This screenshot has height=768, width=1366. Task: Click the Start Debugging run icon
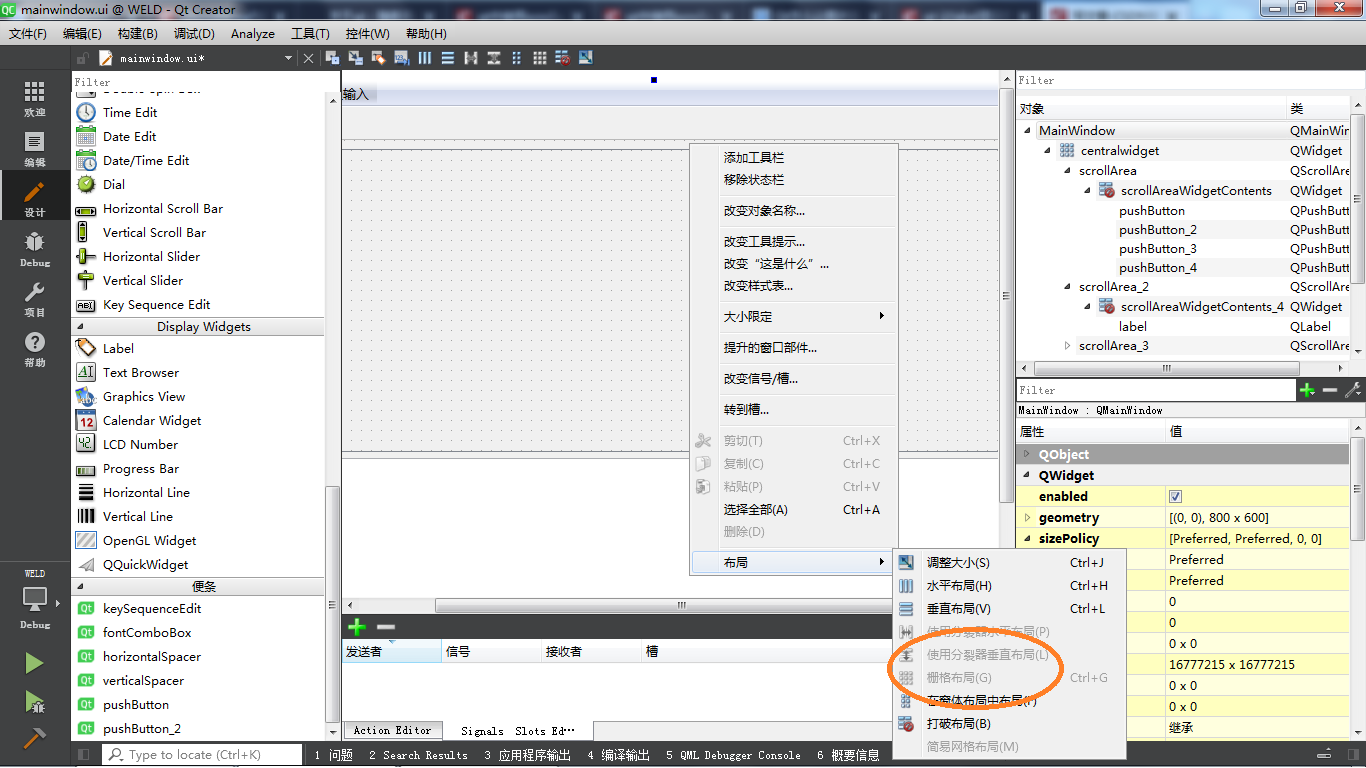(35, 702)
